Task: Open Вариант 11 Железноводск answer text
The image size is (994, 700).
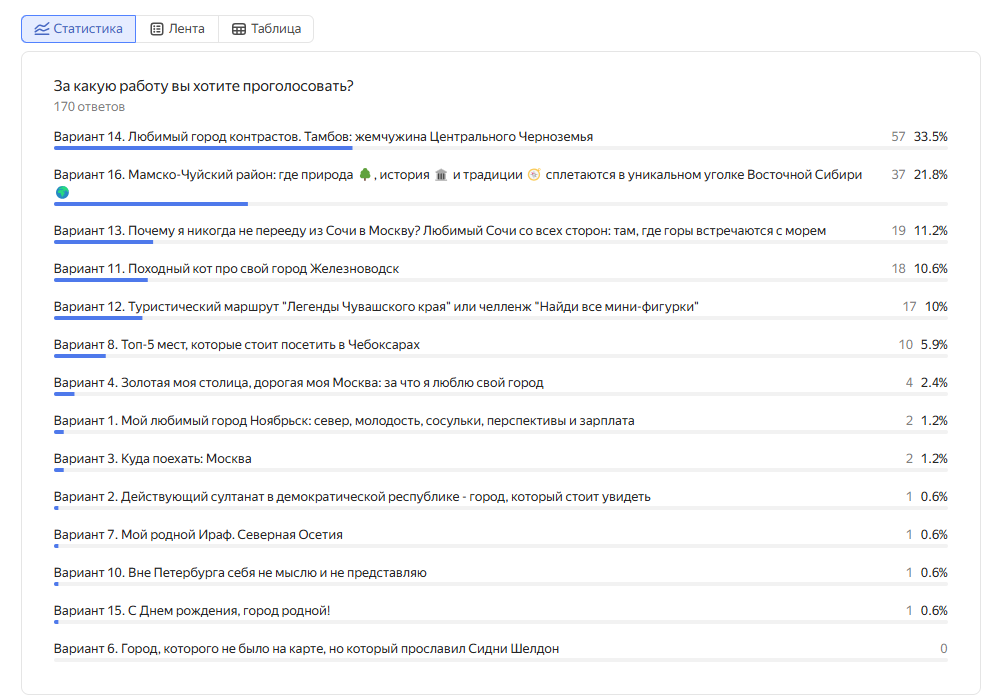Action: pos(226,268)
